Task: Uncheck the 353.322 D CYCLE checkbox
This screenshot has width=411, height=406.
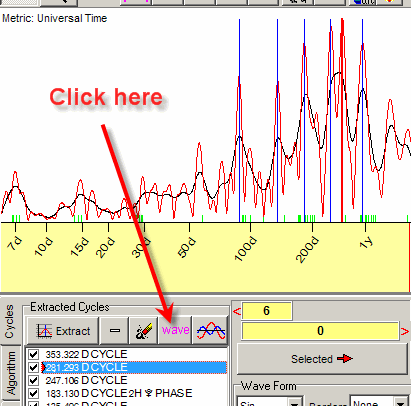Action: click(x=34, y=354)
